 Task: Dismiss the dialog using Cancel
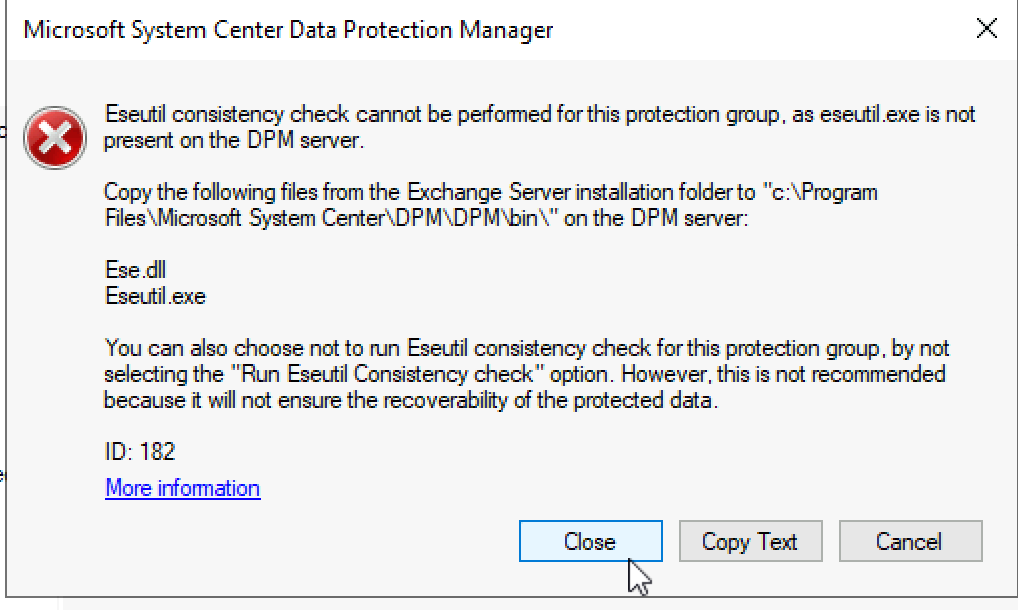coord(910,541)
